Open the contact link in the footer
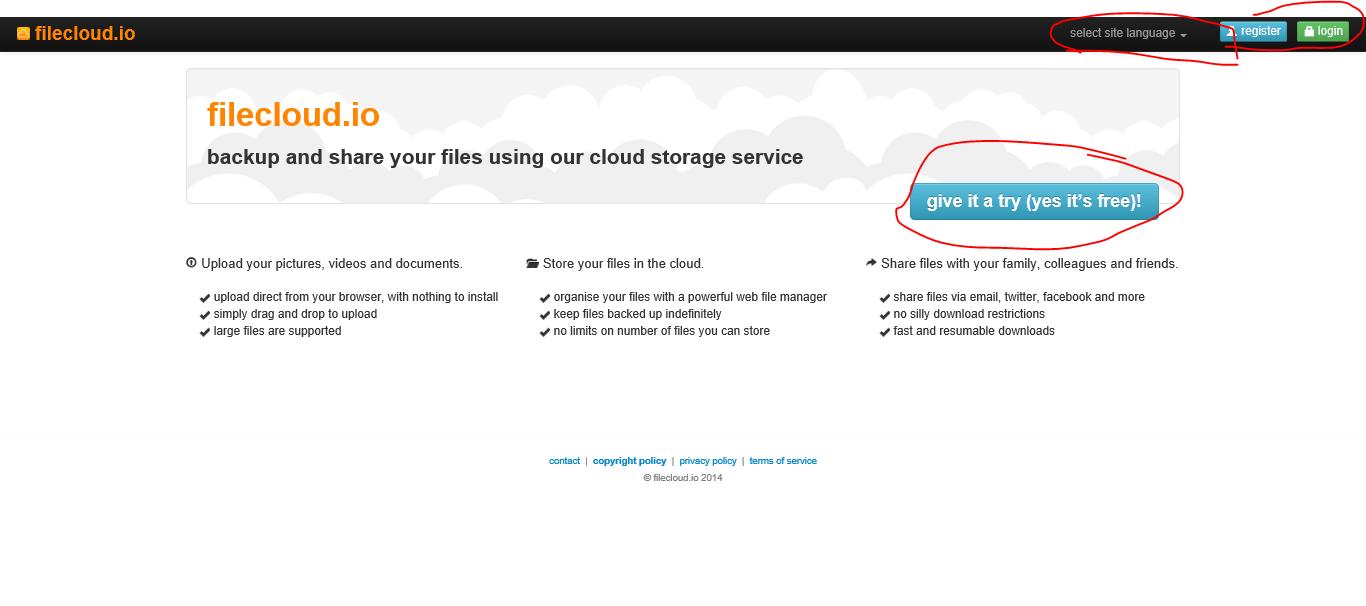This screenshot has height=606, width=1366. pos(564,461)
